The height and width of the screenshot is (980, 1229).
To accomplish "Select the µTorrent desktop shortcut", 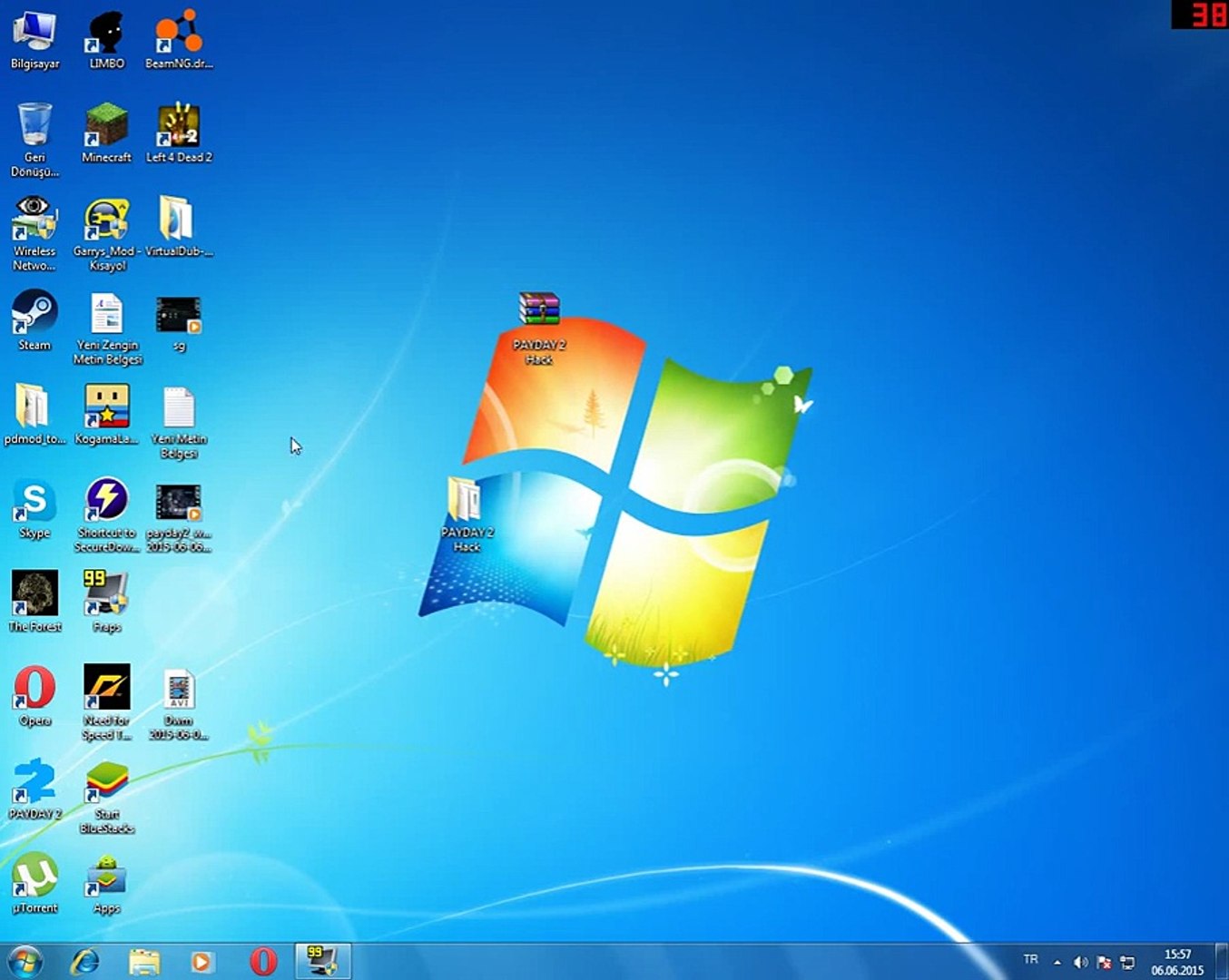I will pyautogui.click(x=34, y=883).
